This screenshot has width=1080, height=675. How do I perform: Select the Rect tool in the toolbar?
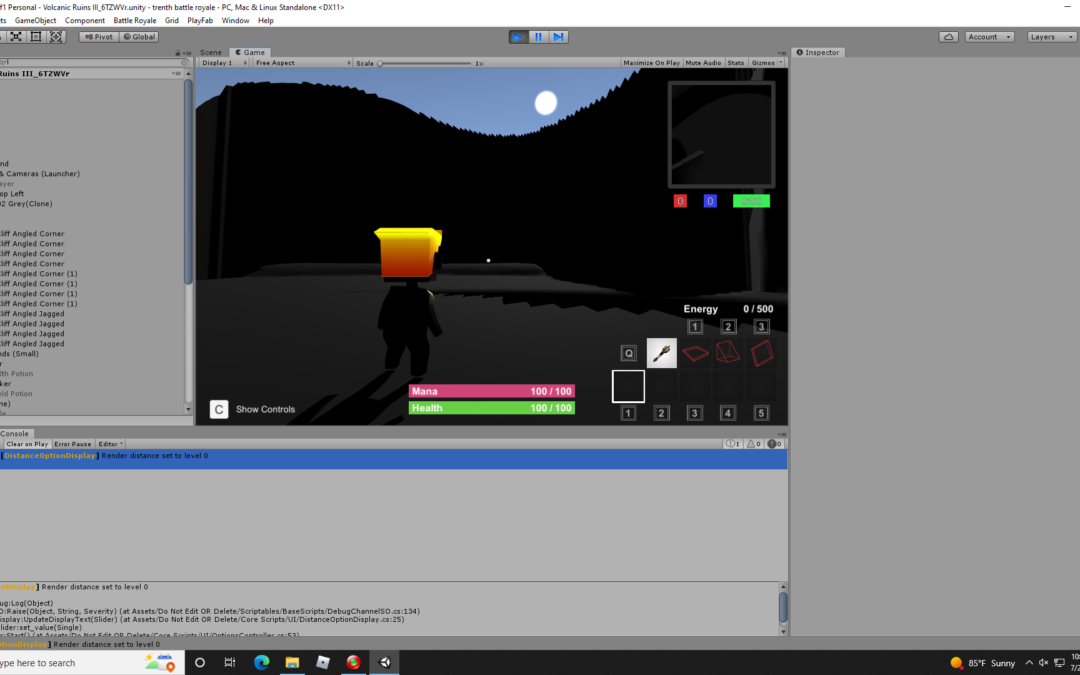(x=36, y=37)
